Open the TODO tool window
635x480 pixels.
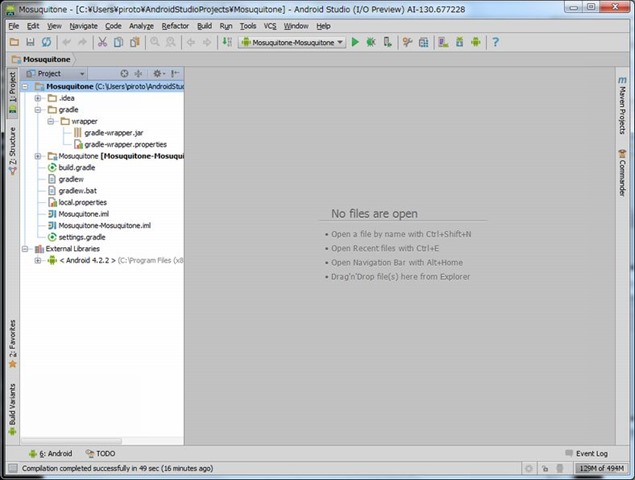101,453
